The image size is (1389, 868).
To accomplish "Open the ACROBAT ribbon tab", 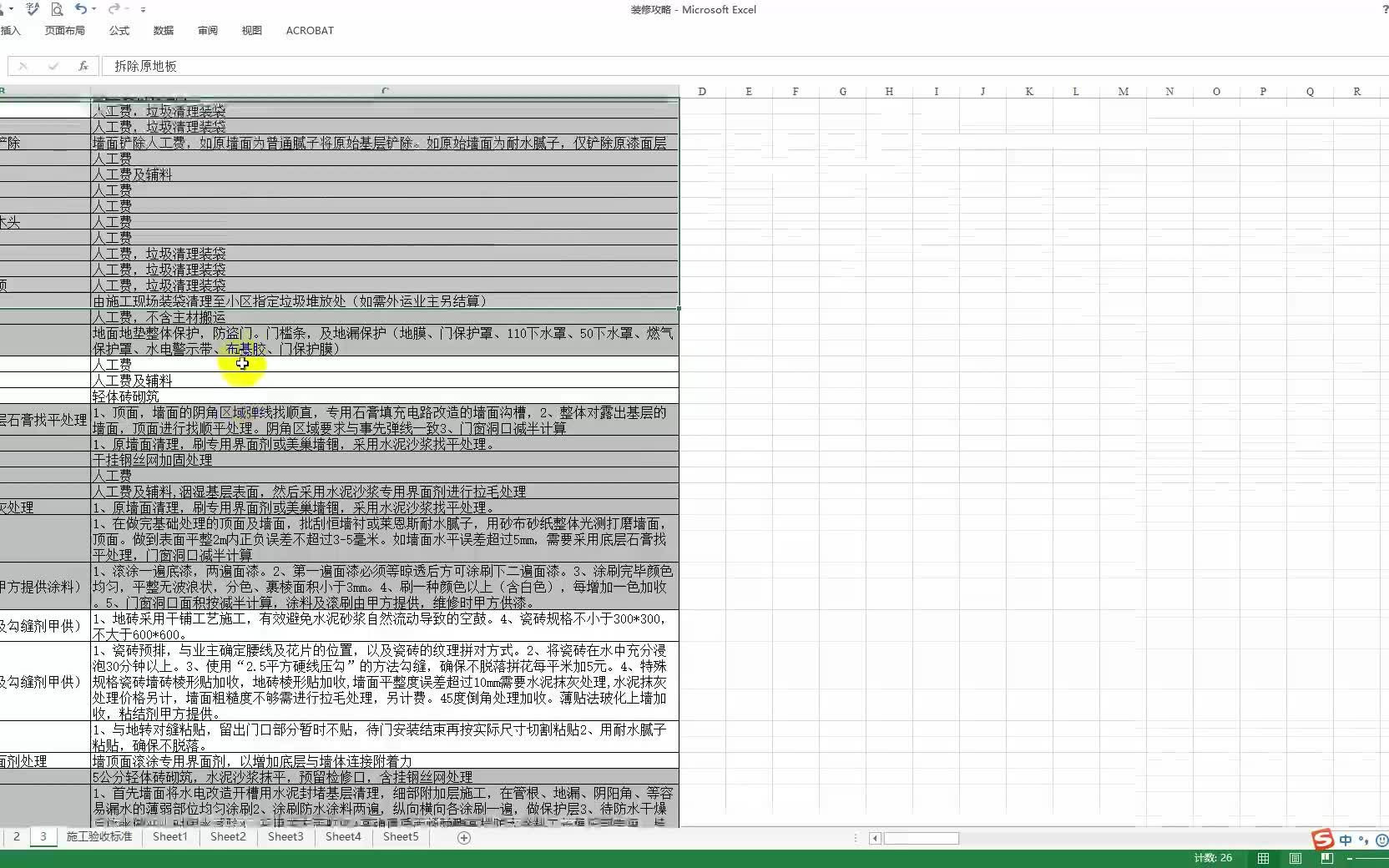I will click(310, 30).
